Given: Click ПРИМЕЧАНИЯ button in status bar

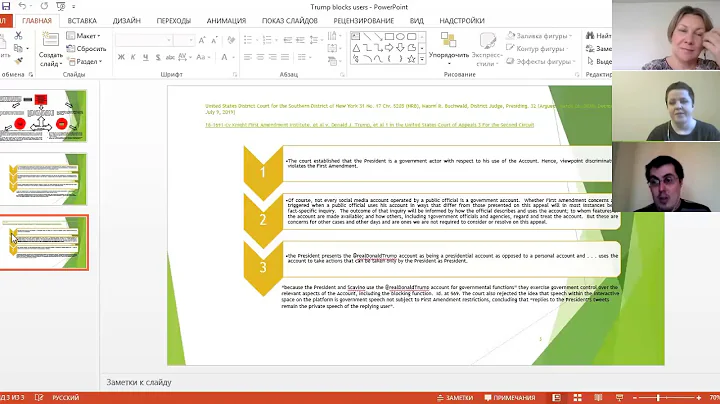Looking at the screenshot, I should pos(510,398).
